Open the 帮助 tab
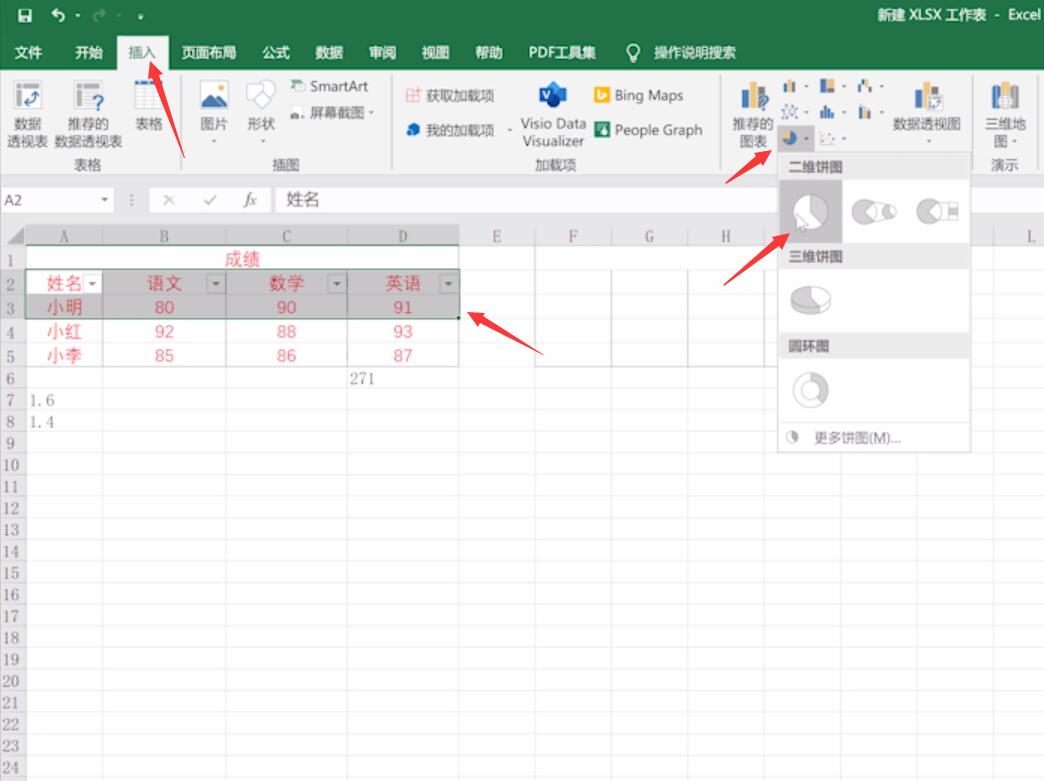This screenshot has height=781, width=1044. [489, 53]
